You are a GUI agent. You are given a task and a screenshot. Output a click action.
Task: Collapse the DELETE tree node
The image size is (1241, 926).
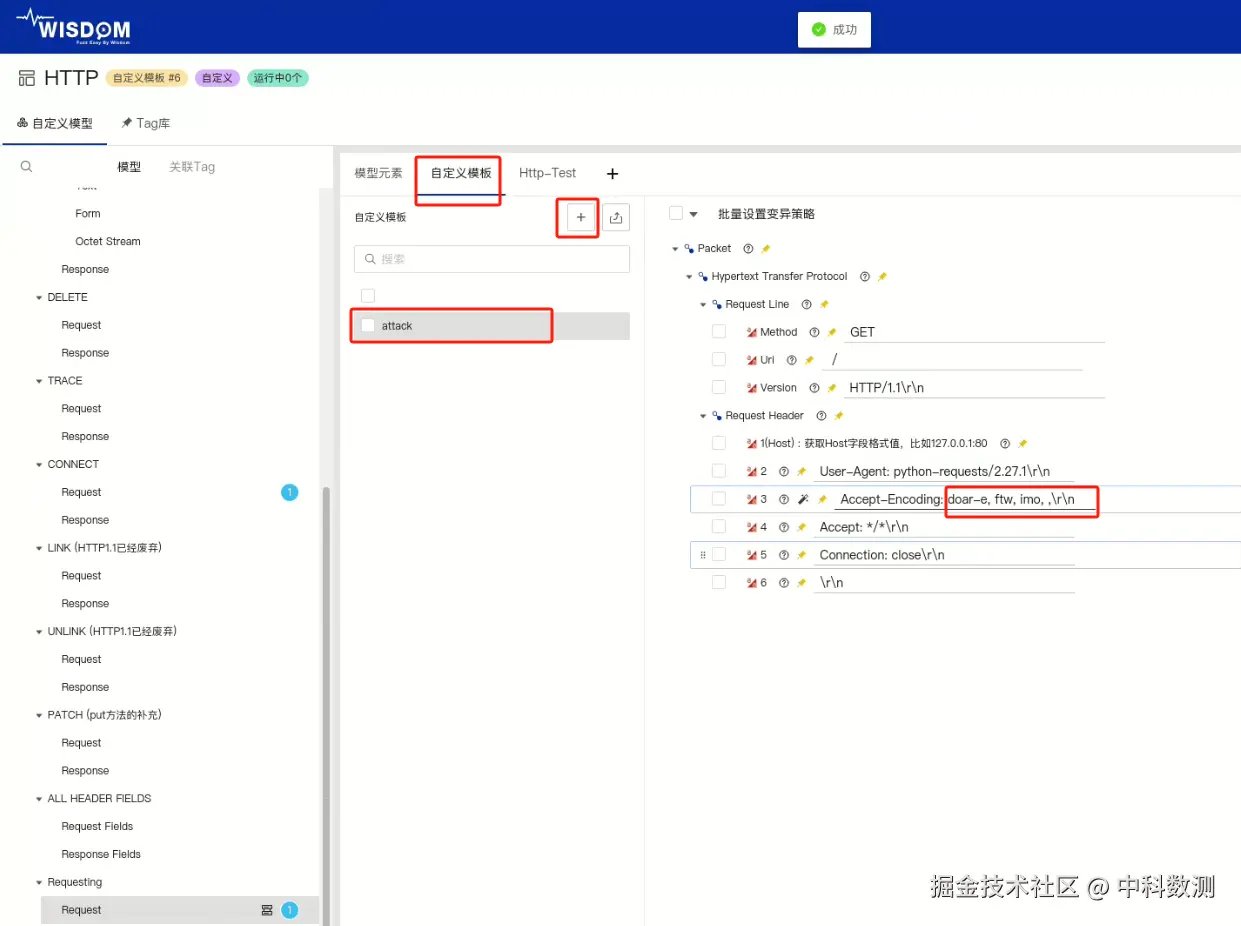click(x=39, y=297)
